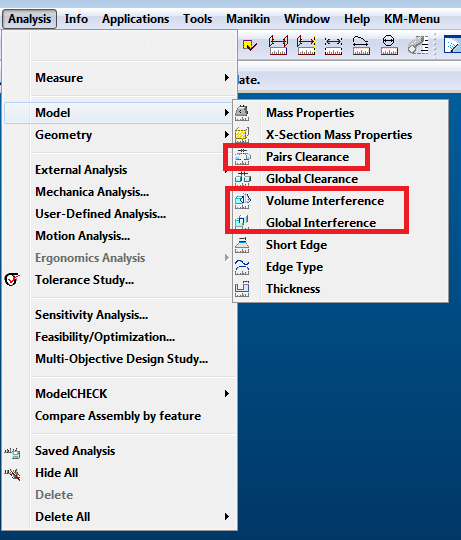Click the gray cylinder with scale toolbar icon

pos(418,45)
